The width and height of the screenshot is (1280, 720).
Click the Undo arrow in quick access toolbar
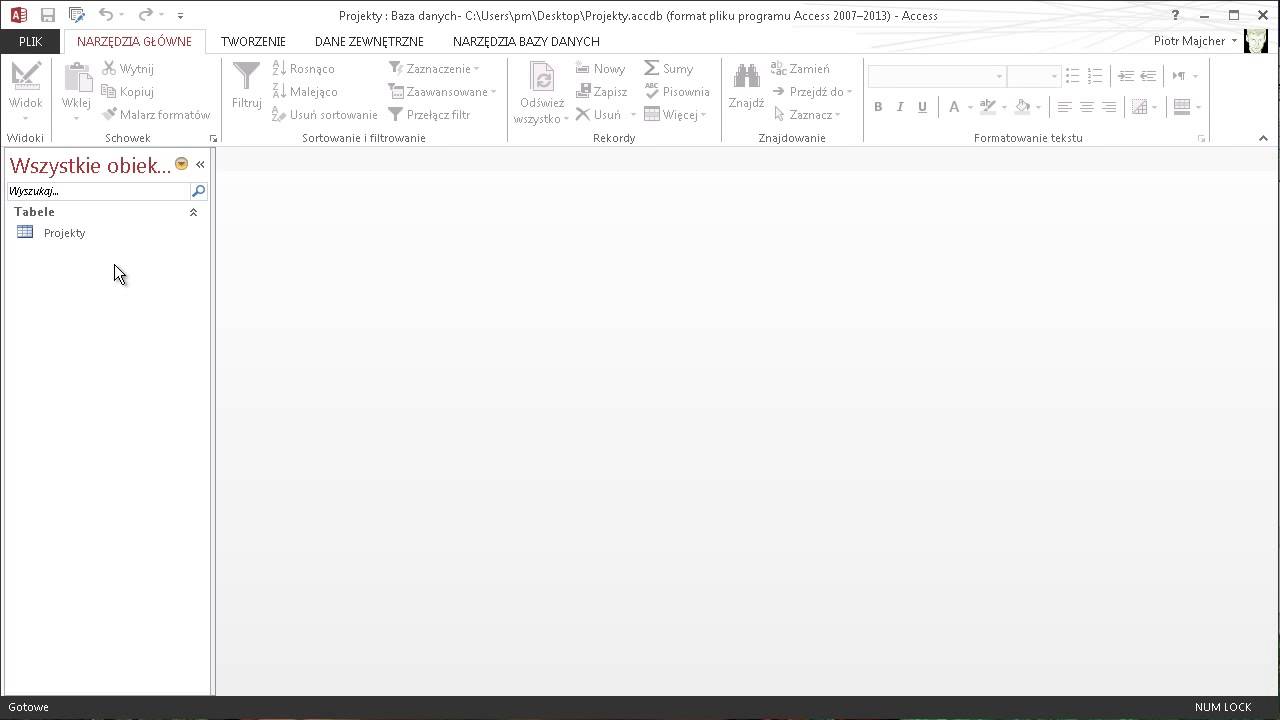coord(105,15)
